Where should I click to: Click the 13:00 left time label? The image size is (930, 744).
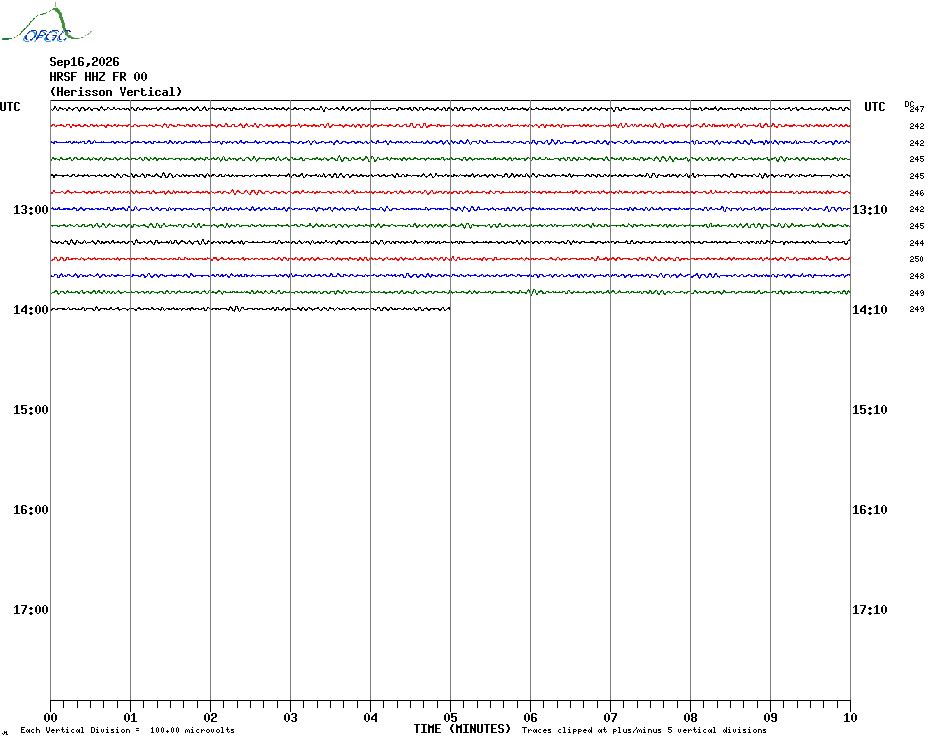(x=31, y=209)
